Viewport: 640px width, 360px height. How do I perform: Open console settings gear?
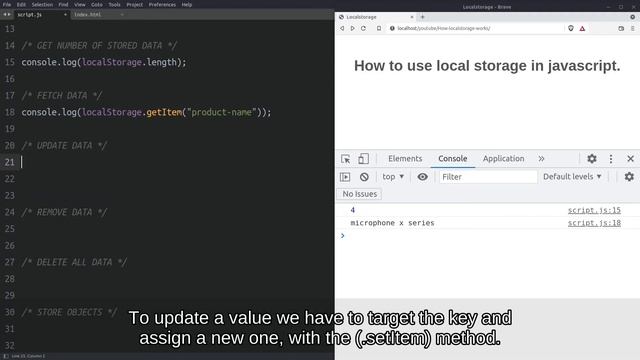pyautogui.click(x=629, y=177)
